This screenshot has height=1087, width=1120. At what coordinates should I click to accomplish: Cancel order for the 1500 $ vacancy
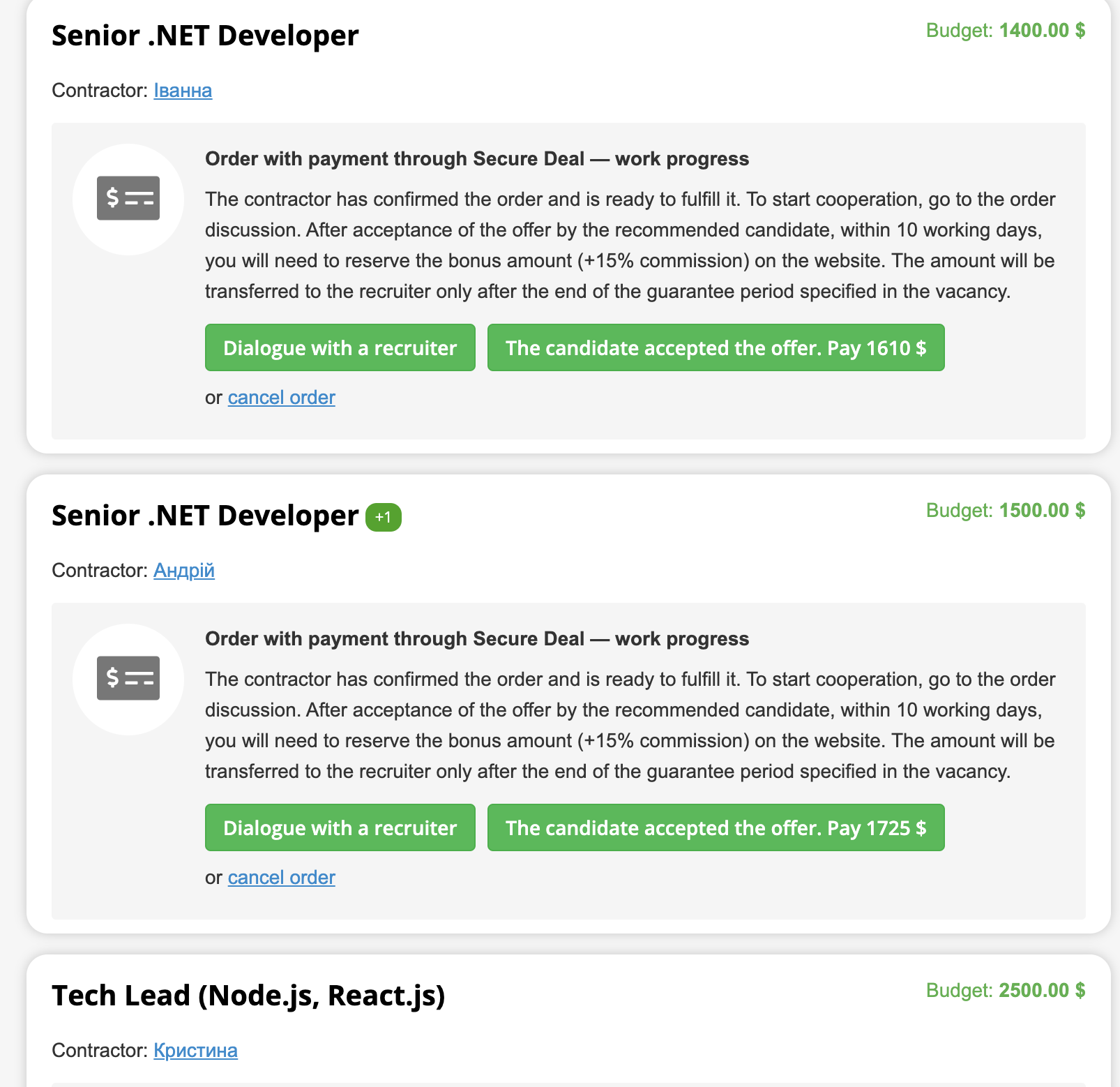point(282,878)
